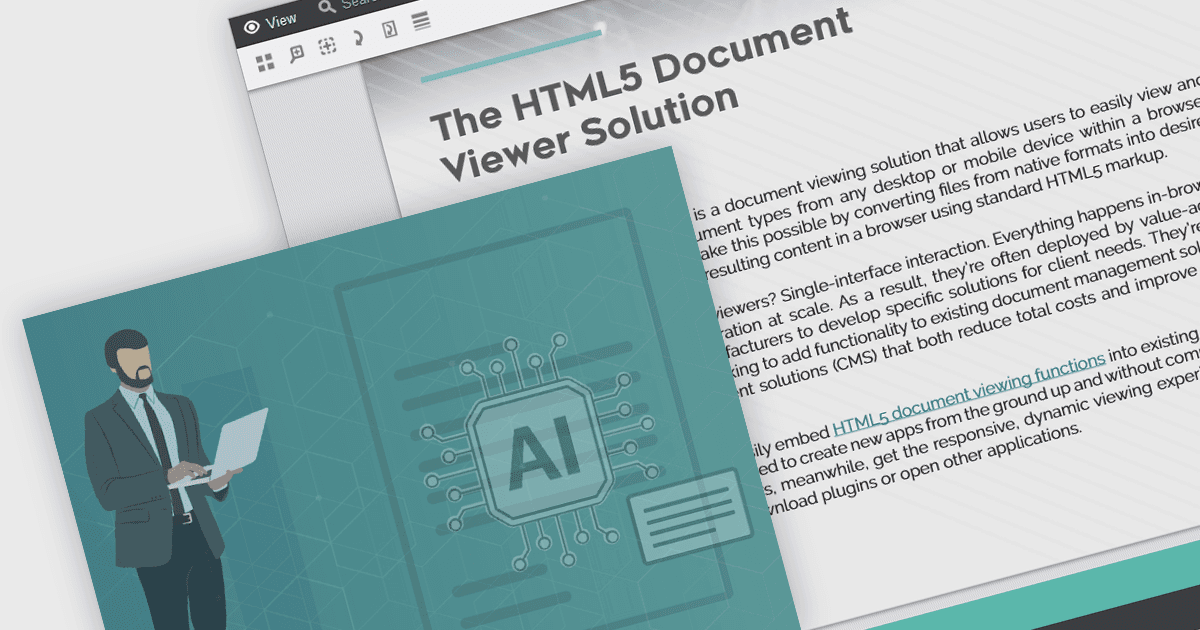Click the horizontal lines view mode icon
Viewport: 1200px width, 630px height.
coord(421,21)
